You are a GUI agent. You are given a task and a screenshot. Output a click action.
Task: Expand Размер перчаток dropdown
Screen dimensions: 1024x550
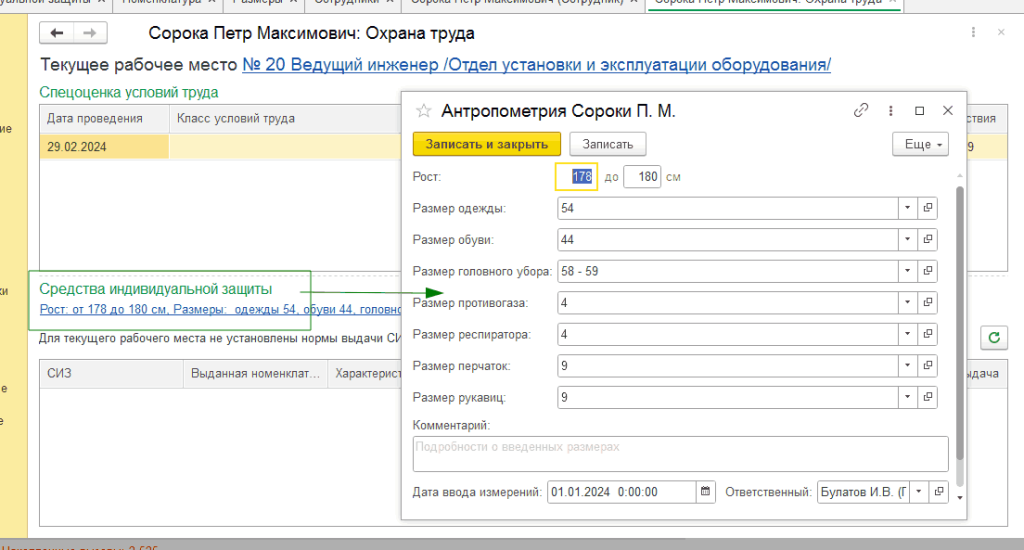[907, 365]
